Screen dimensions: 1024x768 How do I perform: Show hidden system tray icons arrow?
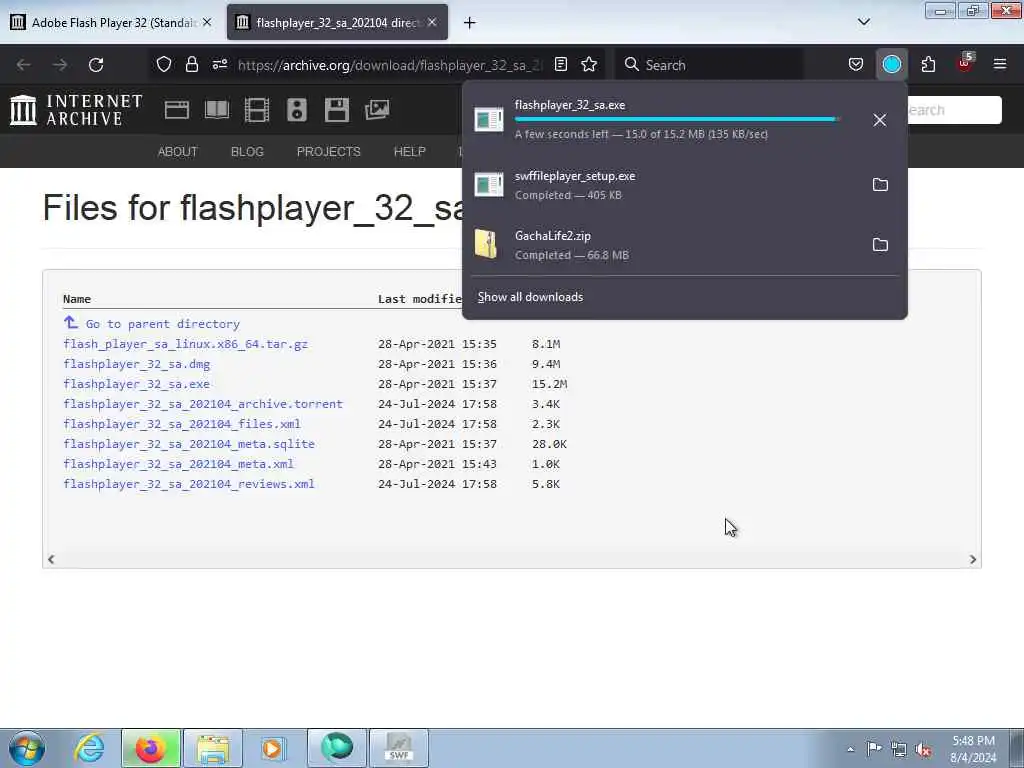pos(850,749)
